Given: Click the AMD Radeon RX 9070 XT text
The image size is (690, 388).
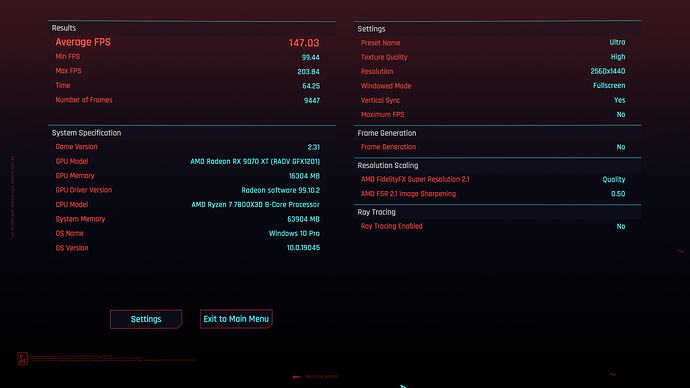Looking at the screenshot, I should 255,161.
